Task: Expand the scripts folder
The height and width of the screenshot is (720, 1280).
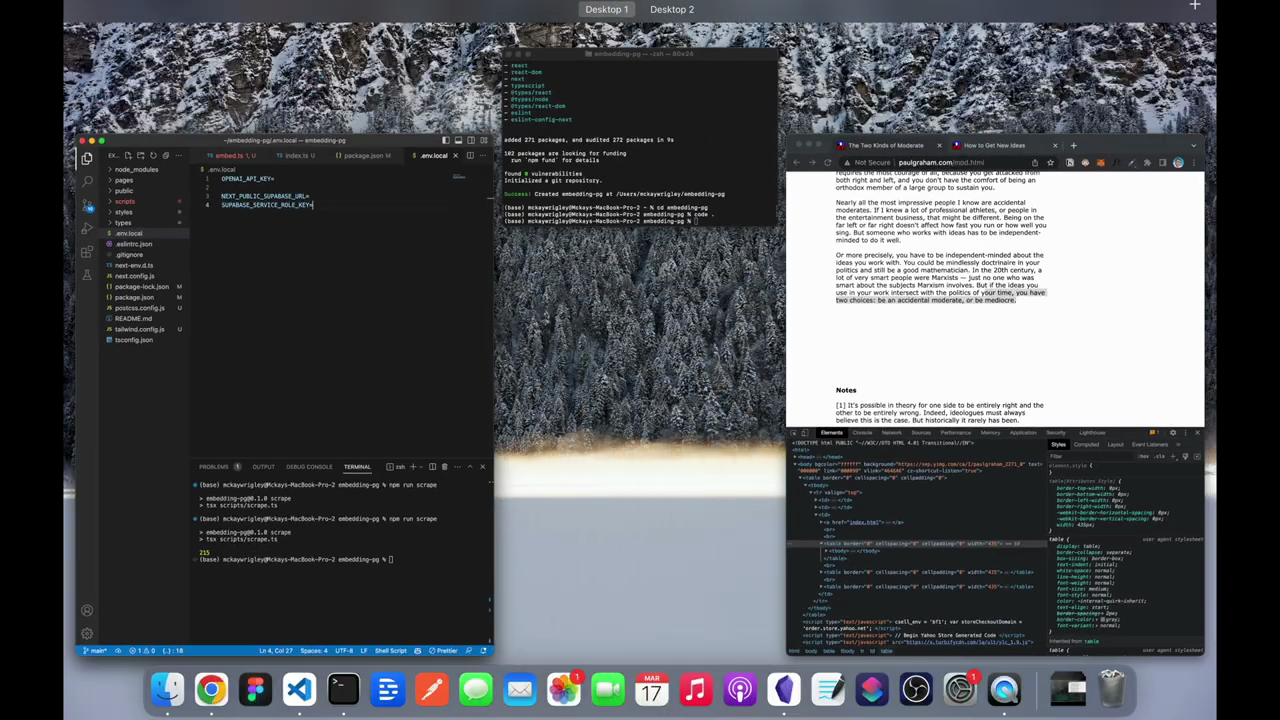Action: click(125, 201)
